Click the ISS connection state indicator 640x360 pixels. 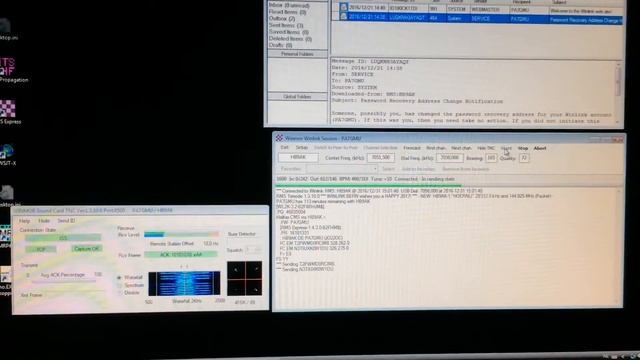63,238
